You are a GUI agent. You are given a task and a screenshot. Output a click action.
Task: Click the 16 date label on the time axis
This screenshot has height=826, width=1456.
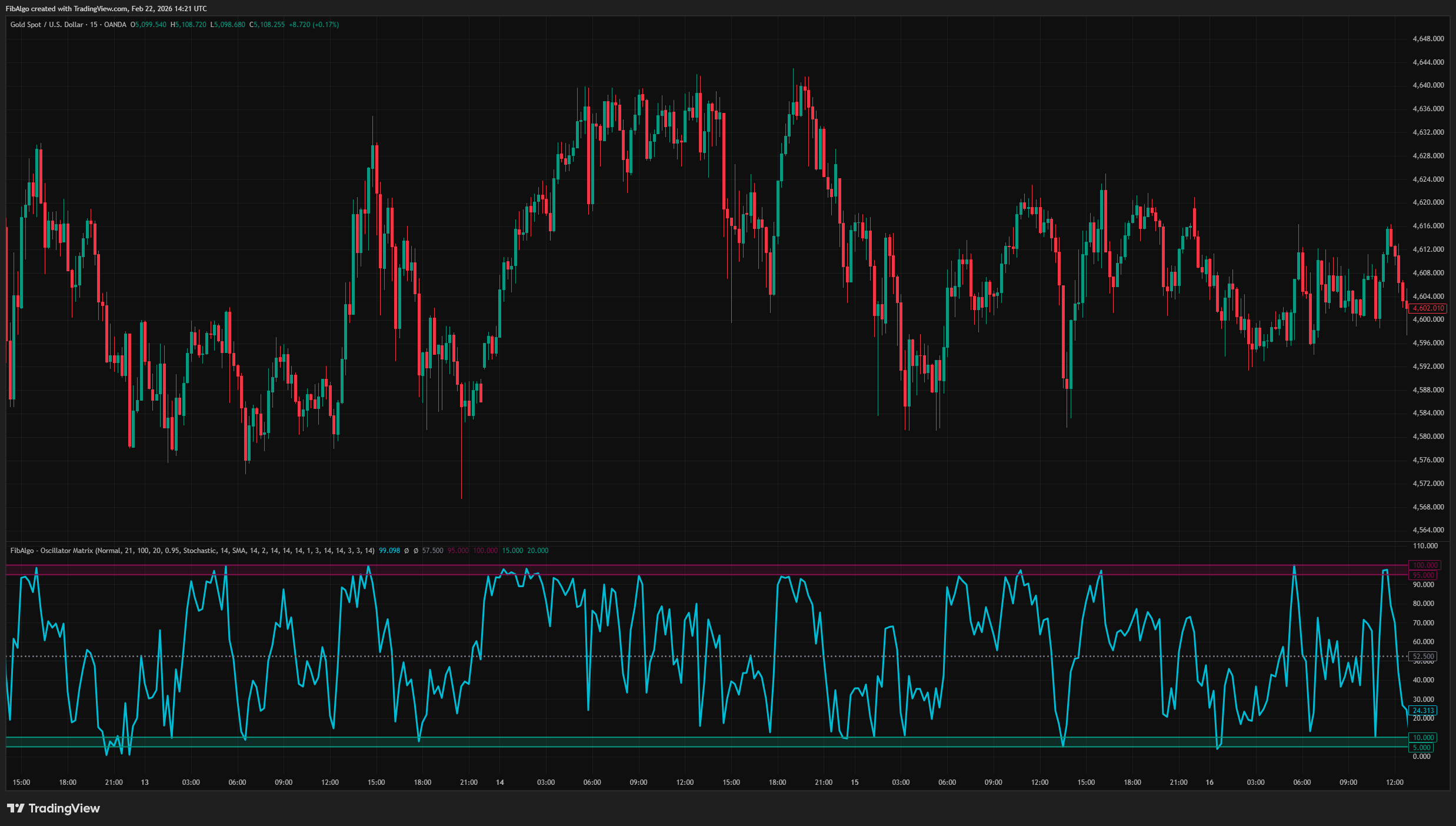pos(1209,782)
